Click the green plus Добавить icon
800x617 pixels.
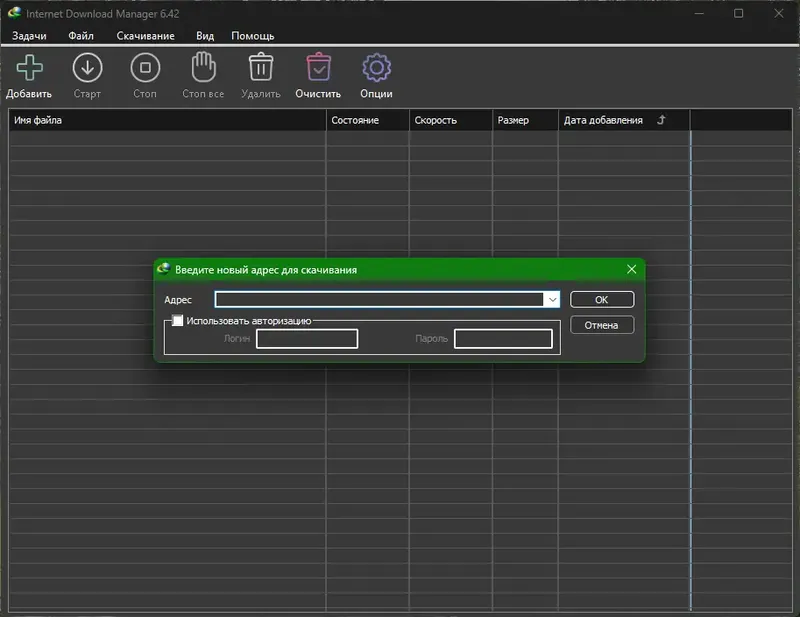tap(30, 67)
